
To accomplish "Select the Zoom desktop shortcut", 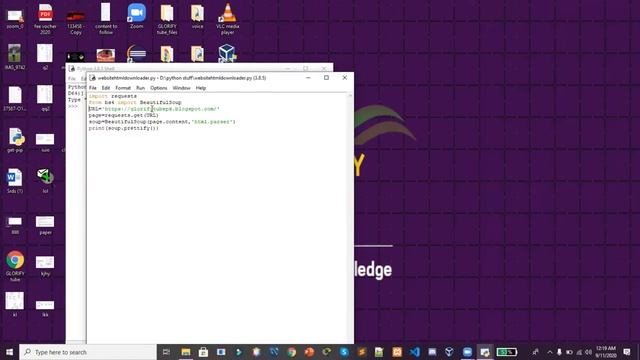I will tap(136, 17).
